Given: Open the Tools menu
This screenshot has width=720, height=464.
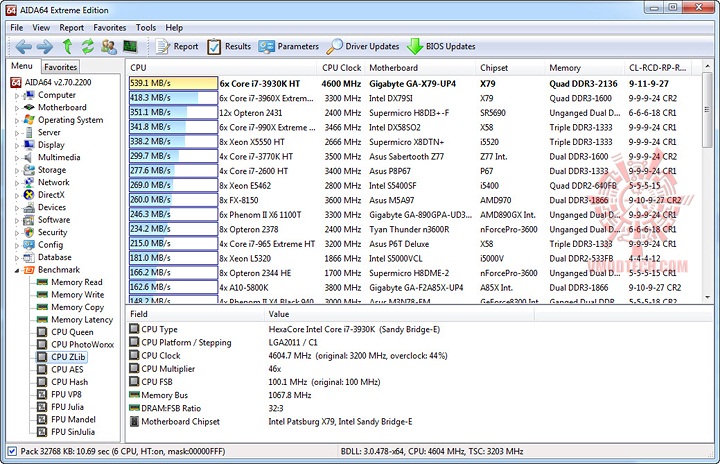Looking at the screenshot, I should coord(146,28).
